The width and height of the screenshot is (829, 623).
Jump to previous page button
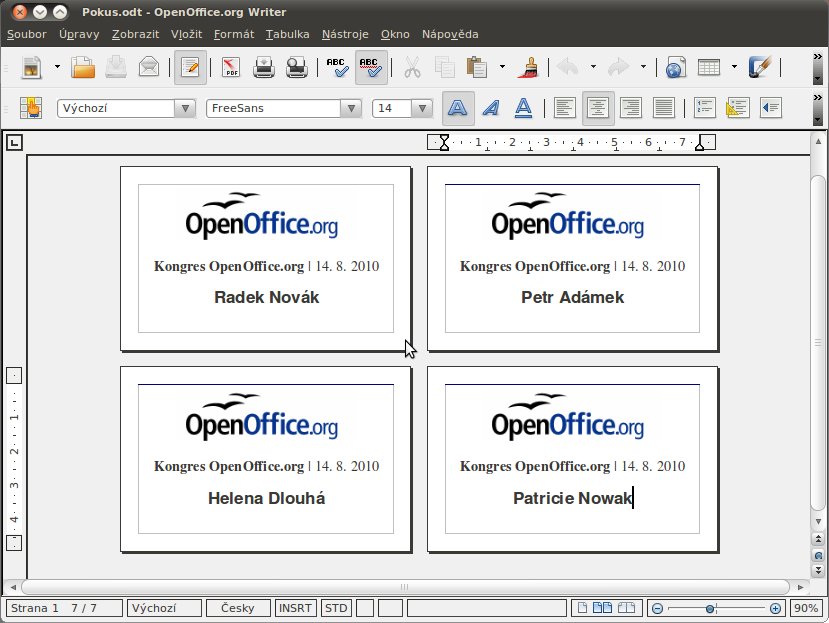(x=818, y=539)
